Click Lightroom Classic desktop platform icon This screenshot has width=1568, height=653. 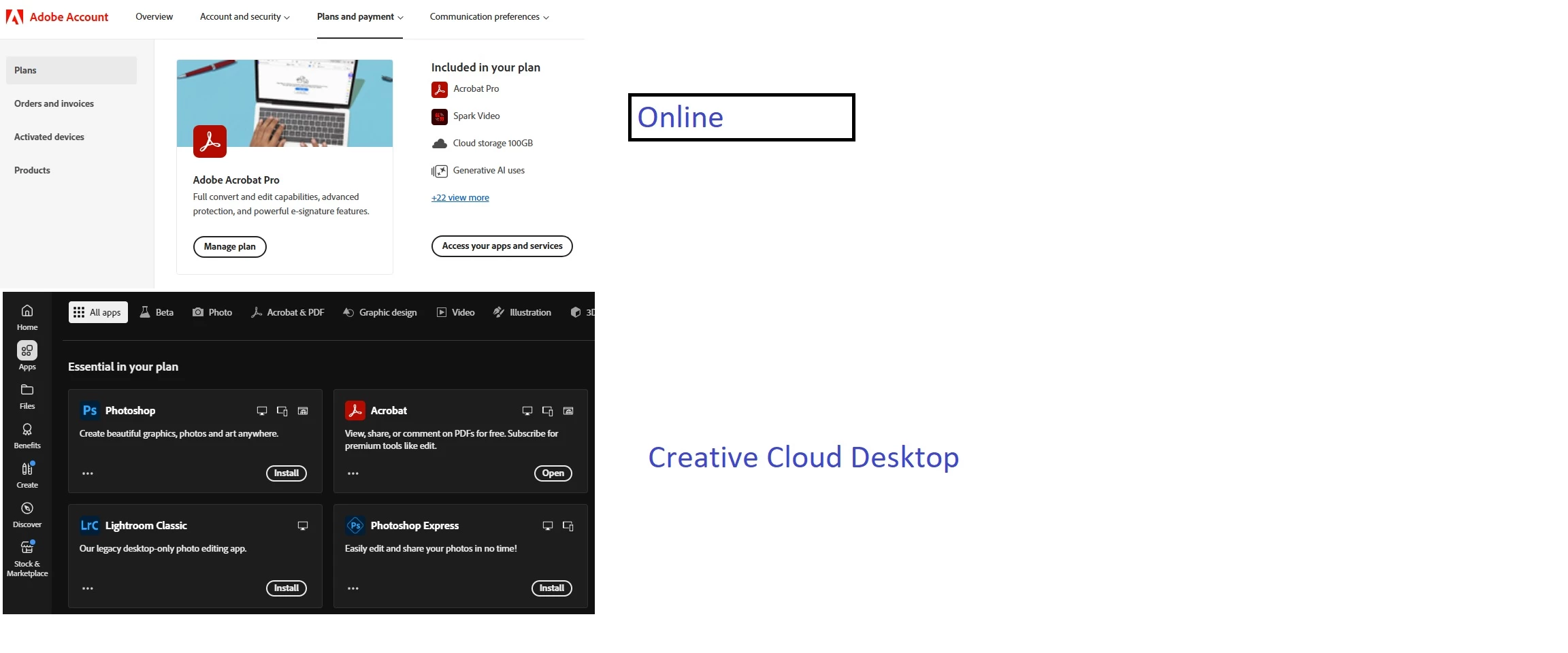(x=303, y=526)
